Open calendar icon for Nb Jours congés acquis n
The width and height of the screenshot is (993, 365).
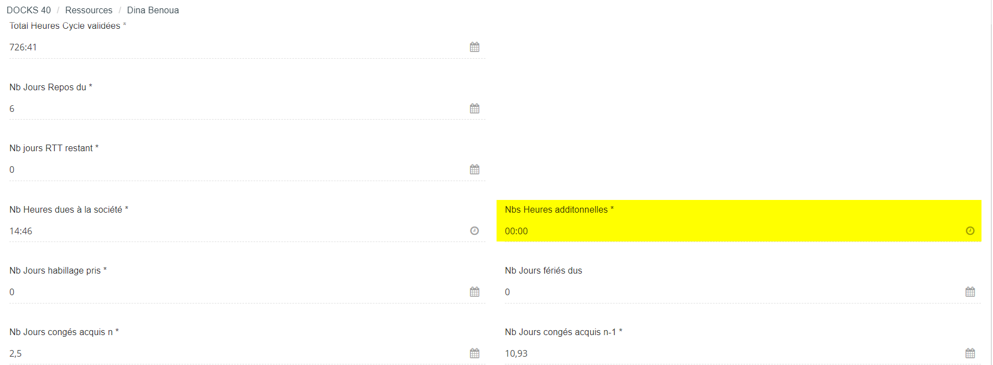coord(474,353)
